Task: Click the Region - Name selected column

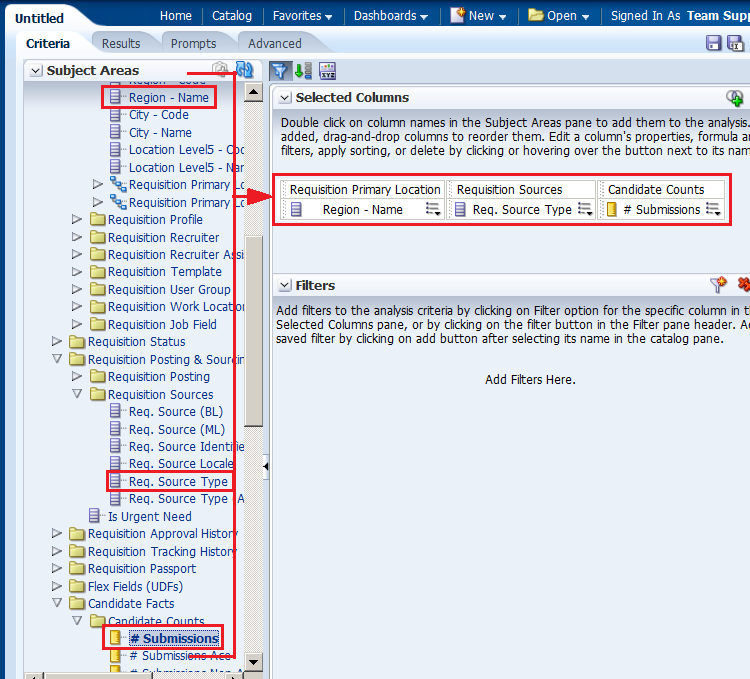Action: (x=363, y=209)
